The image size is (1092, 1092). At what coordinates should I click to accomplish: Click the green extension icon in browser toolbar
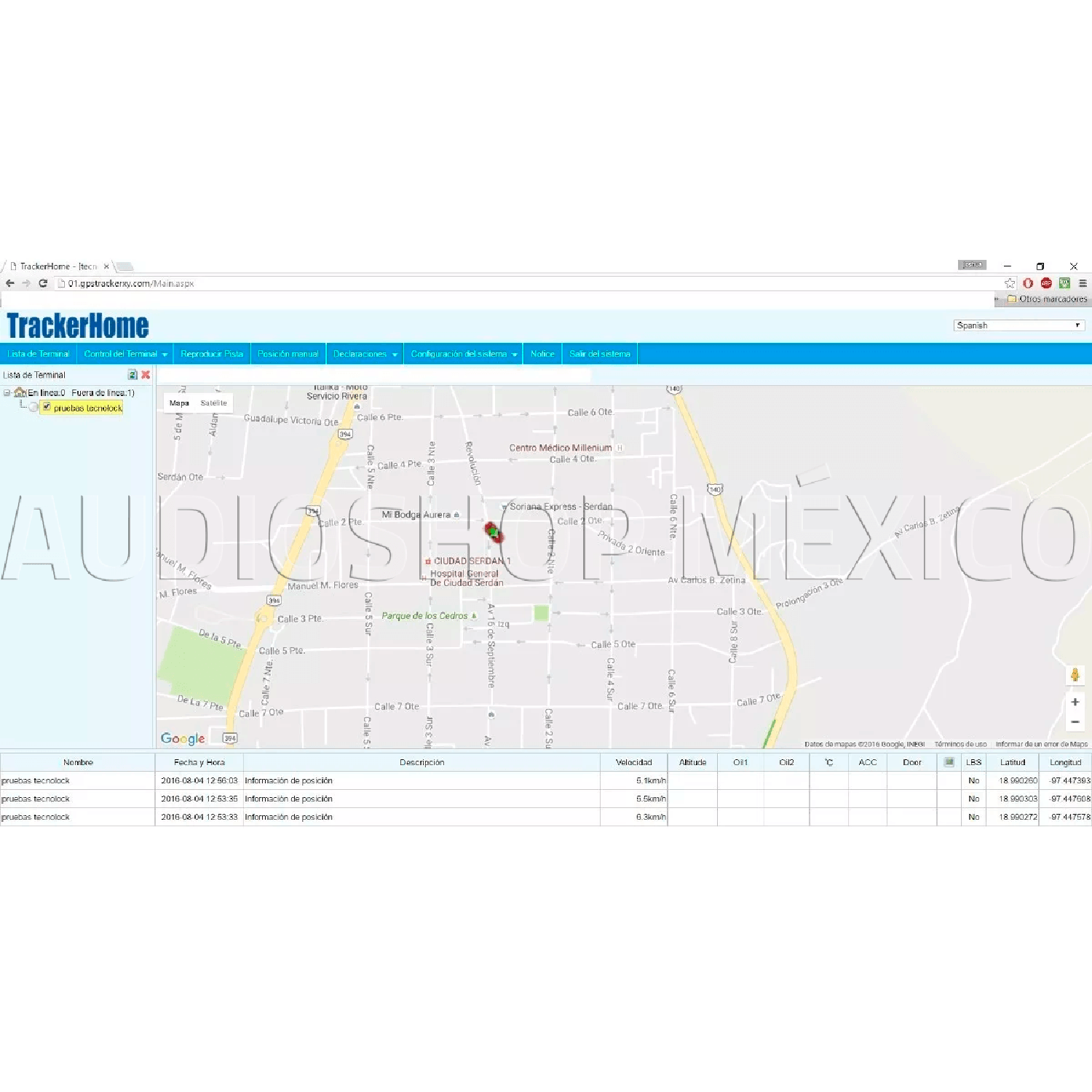(x=1064, y=283)
